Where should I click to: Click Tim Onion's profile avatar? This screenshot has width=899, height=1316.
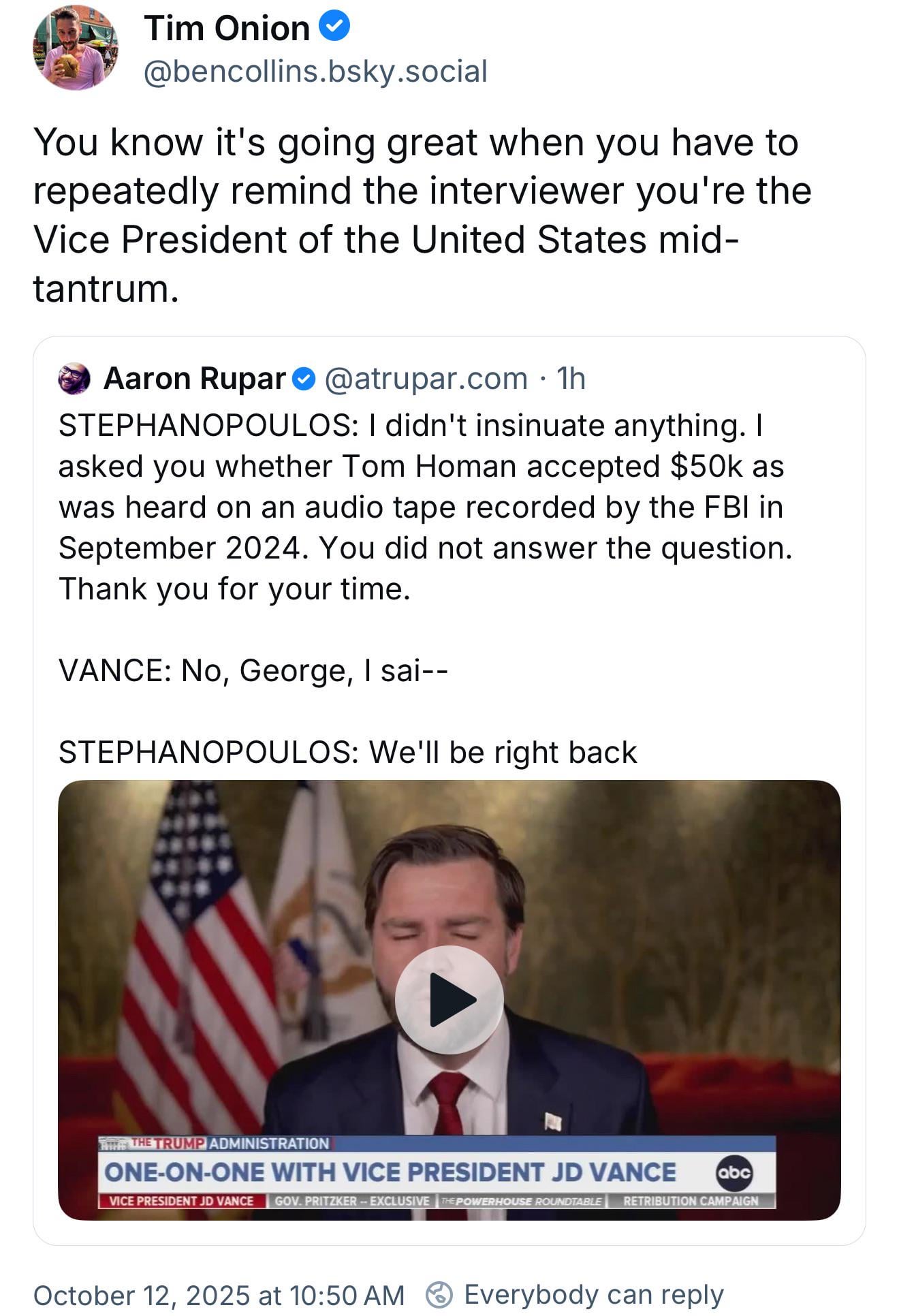click(75, 48)
